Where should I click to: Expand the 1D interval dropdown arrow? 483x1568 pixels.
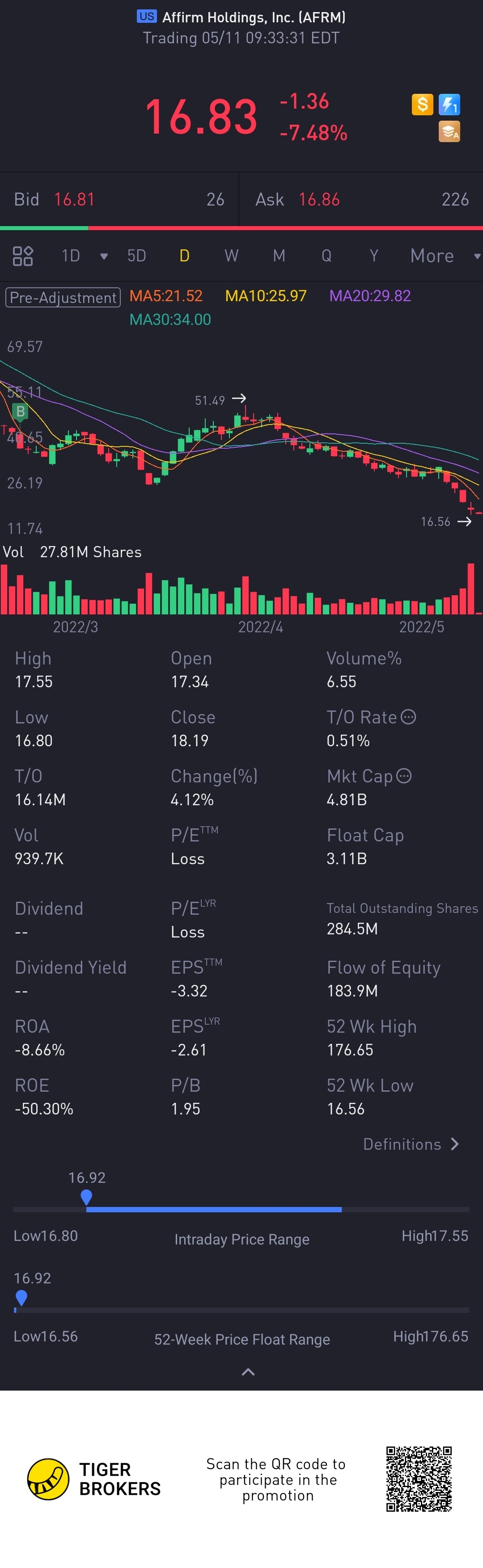tap(104, 256)
